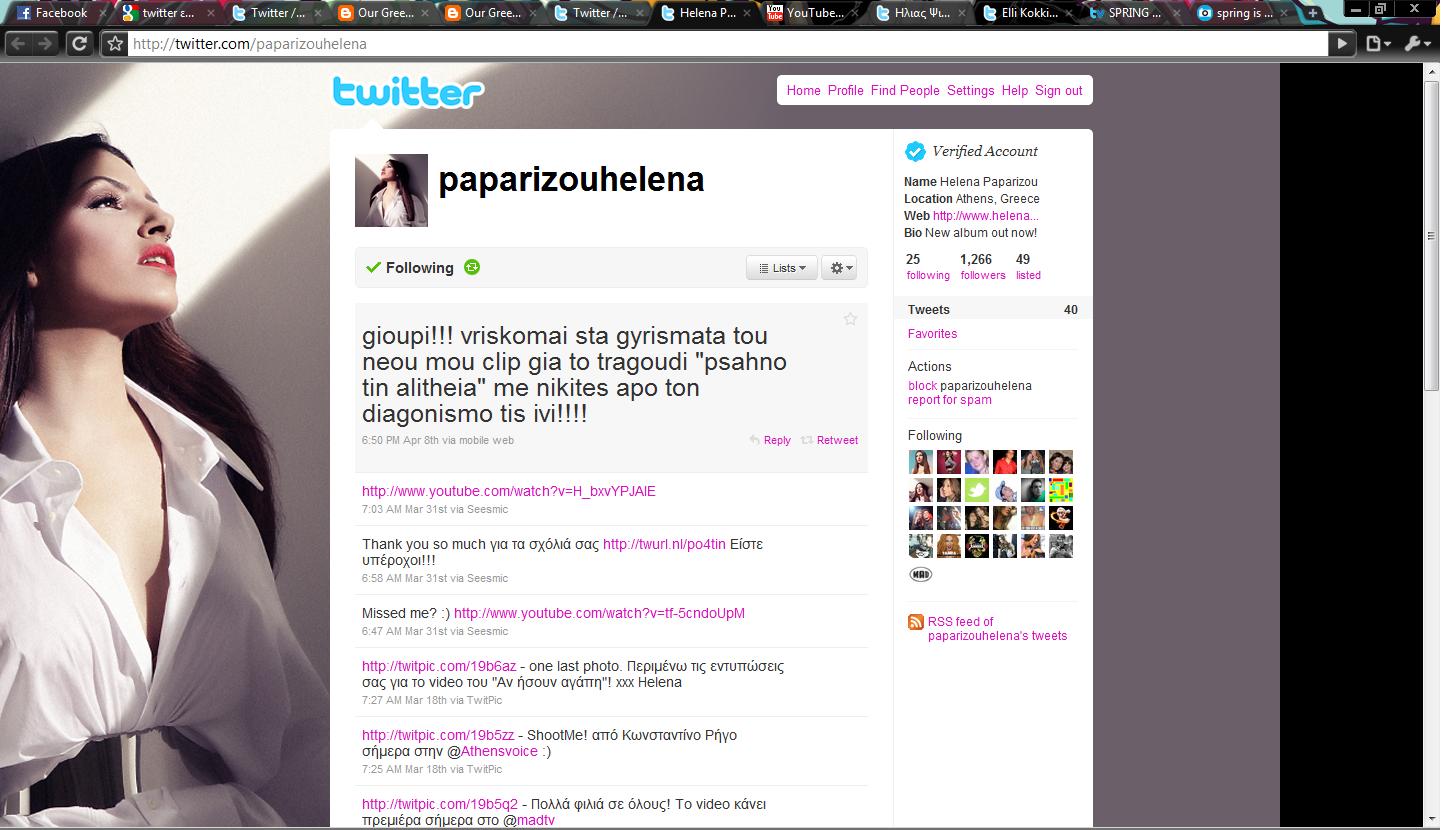The image size is (1441, 830).
Task: Open Twitter Settings link
Action: [970, 90]
